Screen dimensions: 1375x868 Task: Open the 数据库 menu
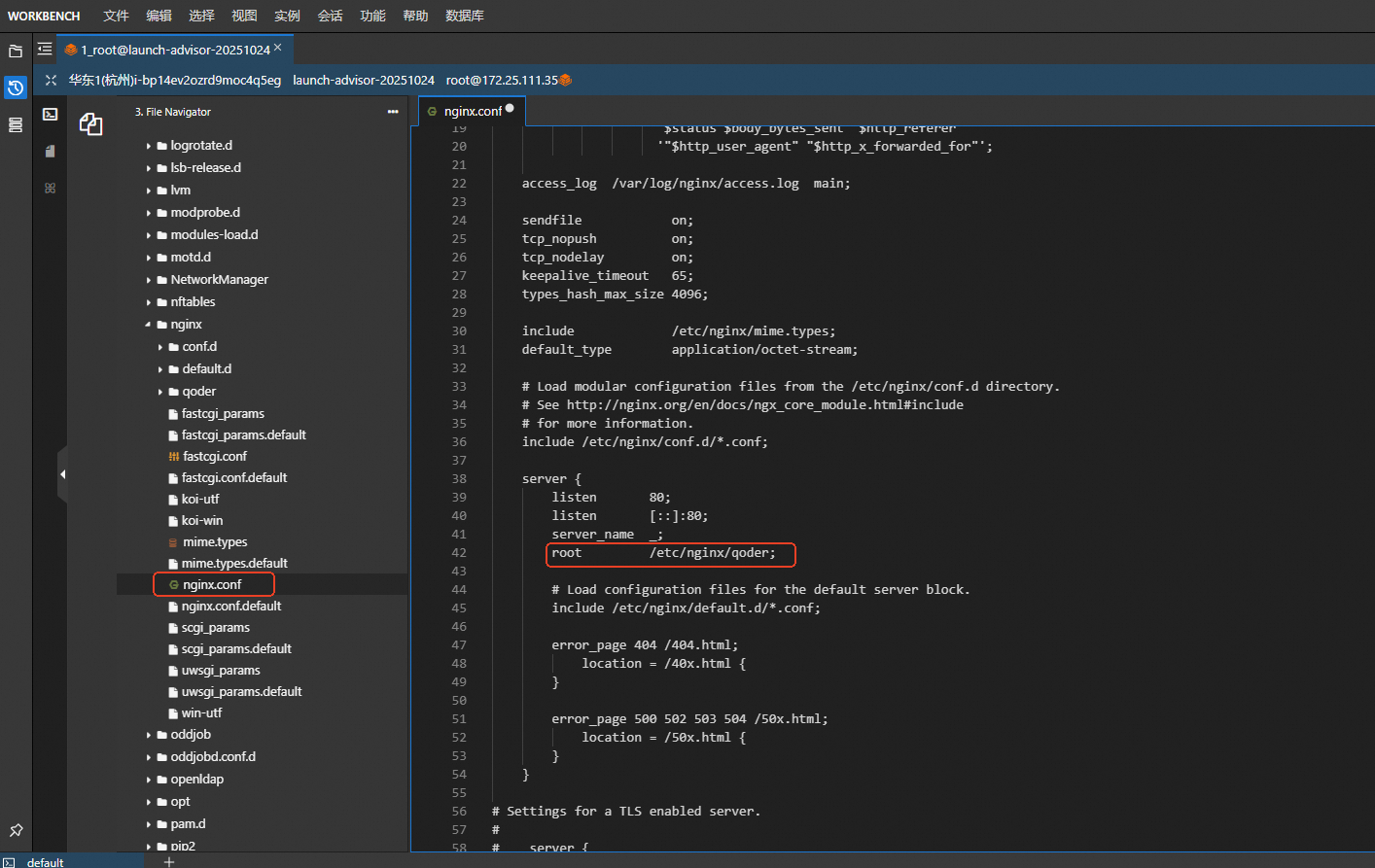464,16
